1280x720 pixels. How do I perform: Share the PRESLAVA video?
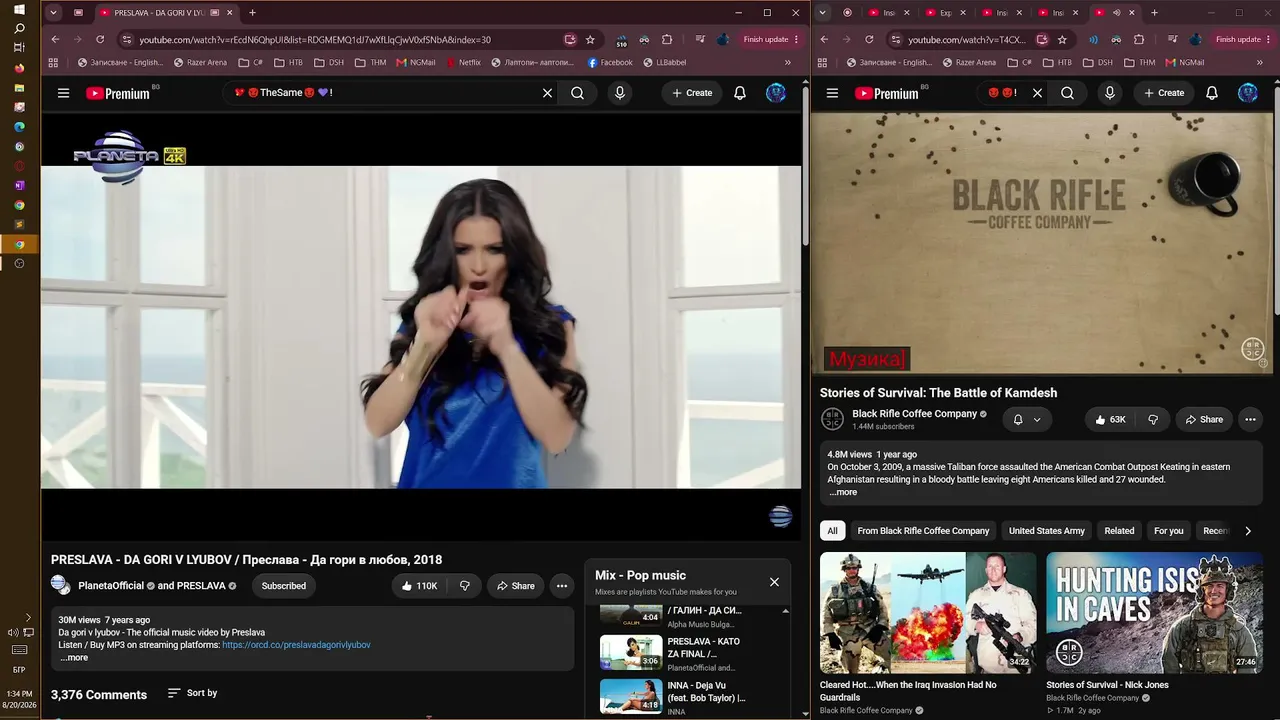click(x=516, y=586)
